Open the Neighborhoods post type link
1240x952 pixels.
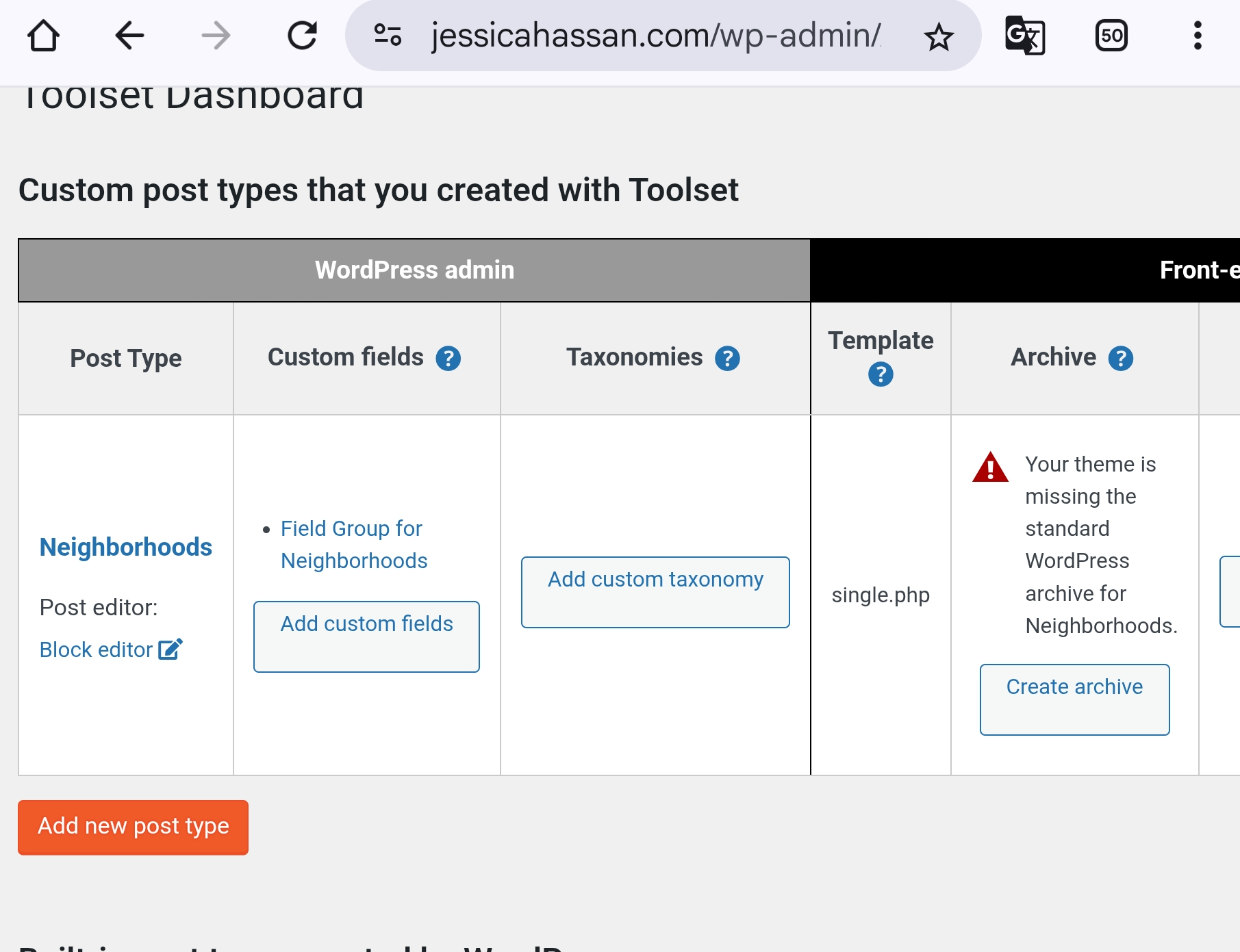point(126,547)
